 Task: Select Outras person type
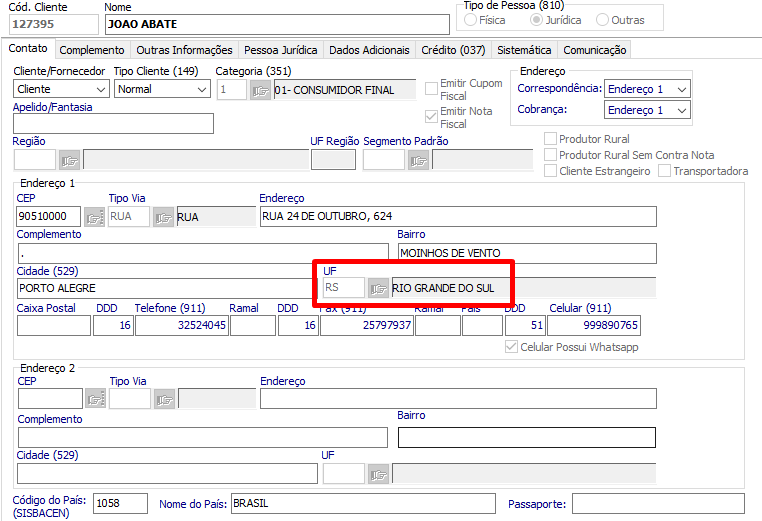coord(602,20)
